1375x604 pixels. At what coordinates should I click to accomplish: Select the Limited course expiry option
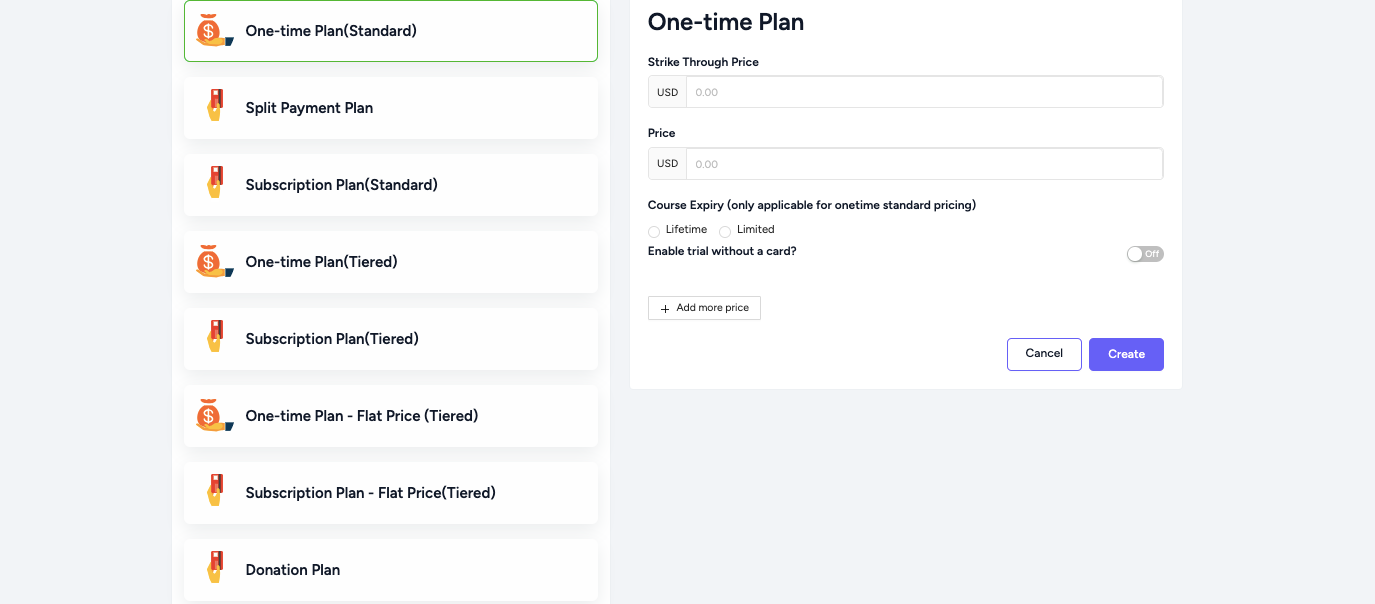click(x=725, y=231)
